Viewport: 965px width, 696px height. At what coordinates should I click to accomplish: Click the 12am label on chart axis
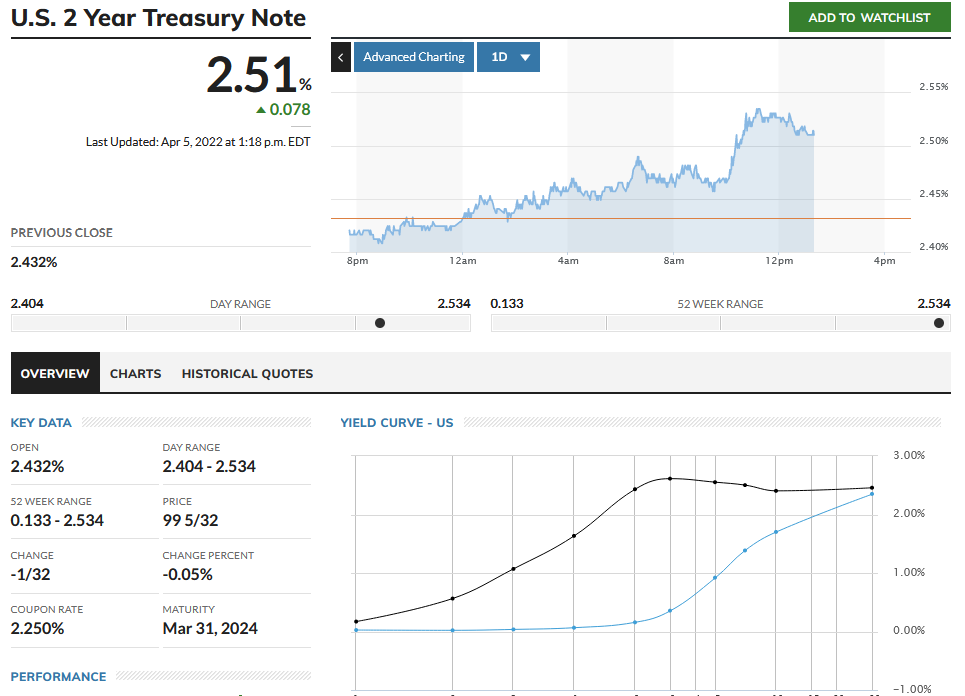[x=463, y=261]
